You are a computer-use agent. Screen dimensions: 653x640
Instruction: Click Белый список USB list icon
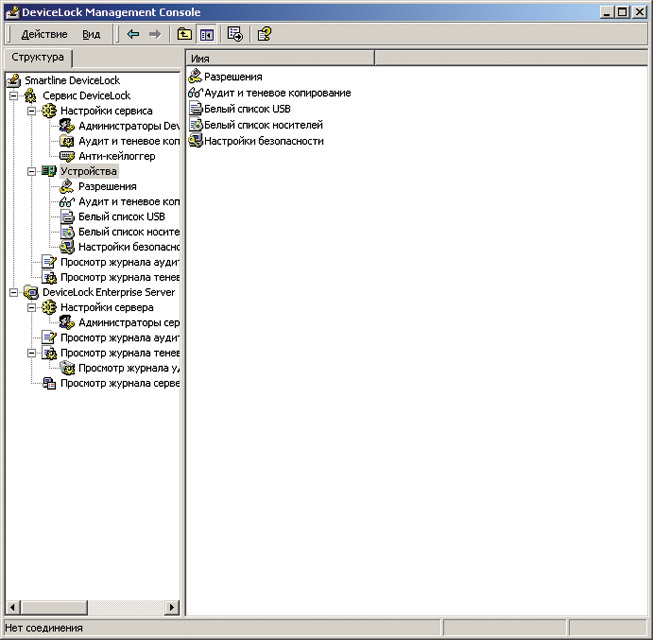pyautogui.click(x=195, y=109)
